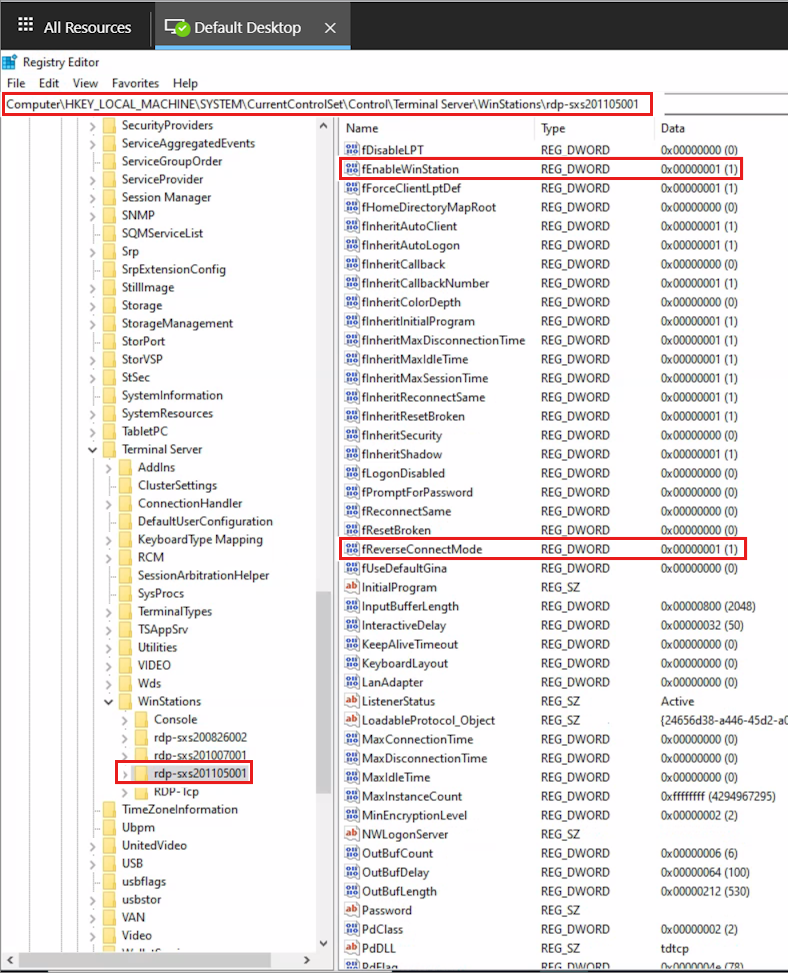Expand the Session Manager key
Screen dimensions: 788x973
[92, 198]
